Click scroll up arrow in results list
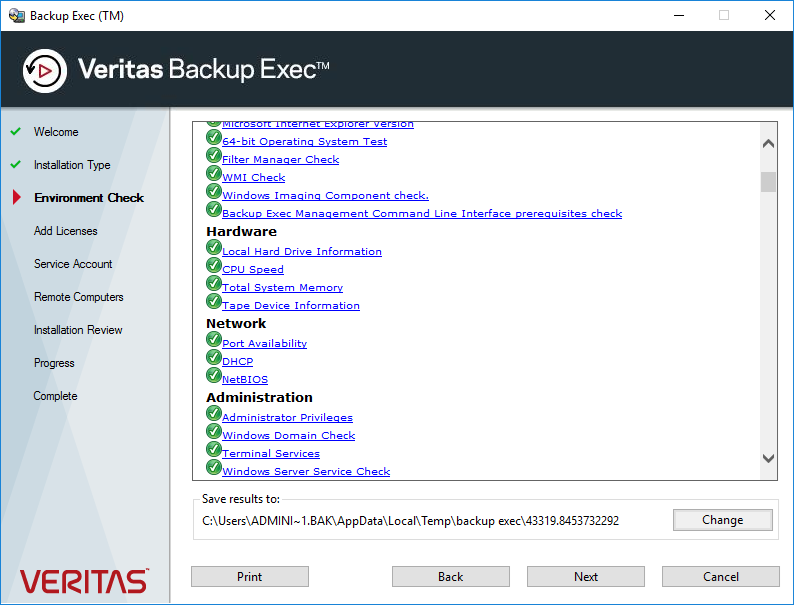Image resolution: width=794 pixels, height=605 pixels. coord(768,144)
